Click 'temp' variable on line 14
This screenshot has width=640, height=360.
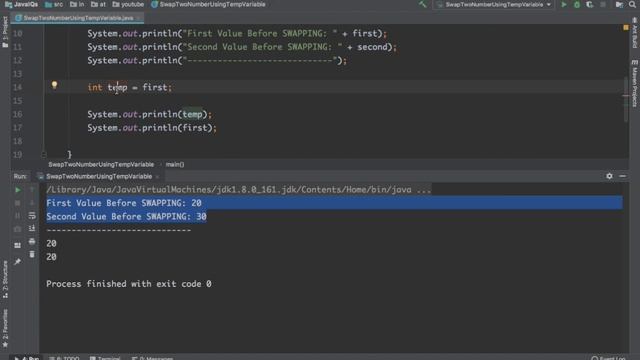(118, 87)
